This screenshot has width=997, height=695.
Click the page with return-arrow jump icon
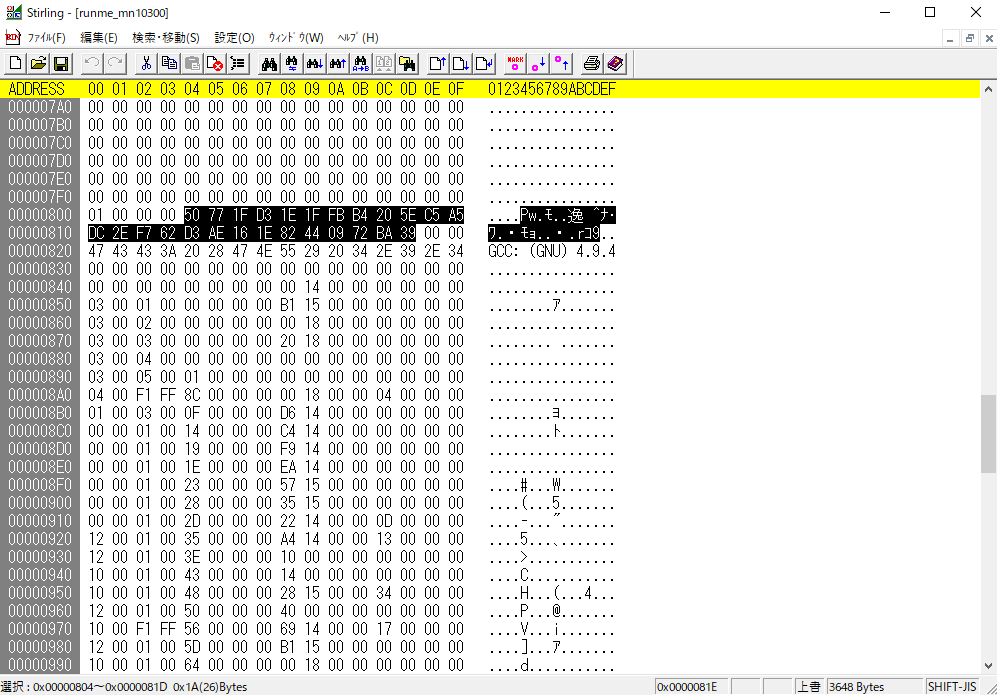pyautogui.click(x=483, y=64)
